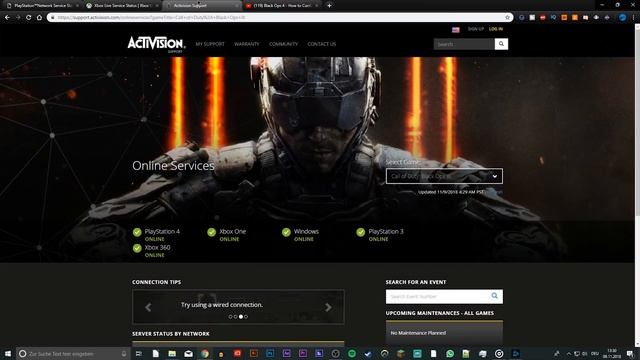The height and width of the screenshot is (360, 640).
Task: Click the Windows green check icon
Action: [286, 232]
